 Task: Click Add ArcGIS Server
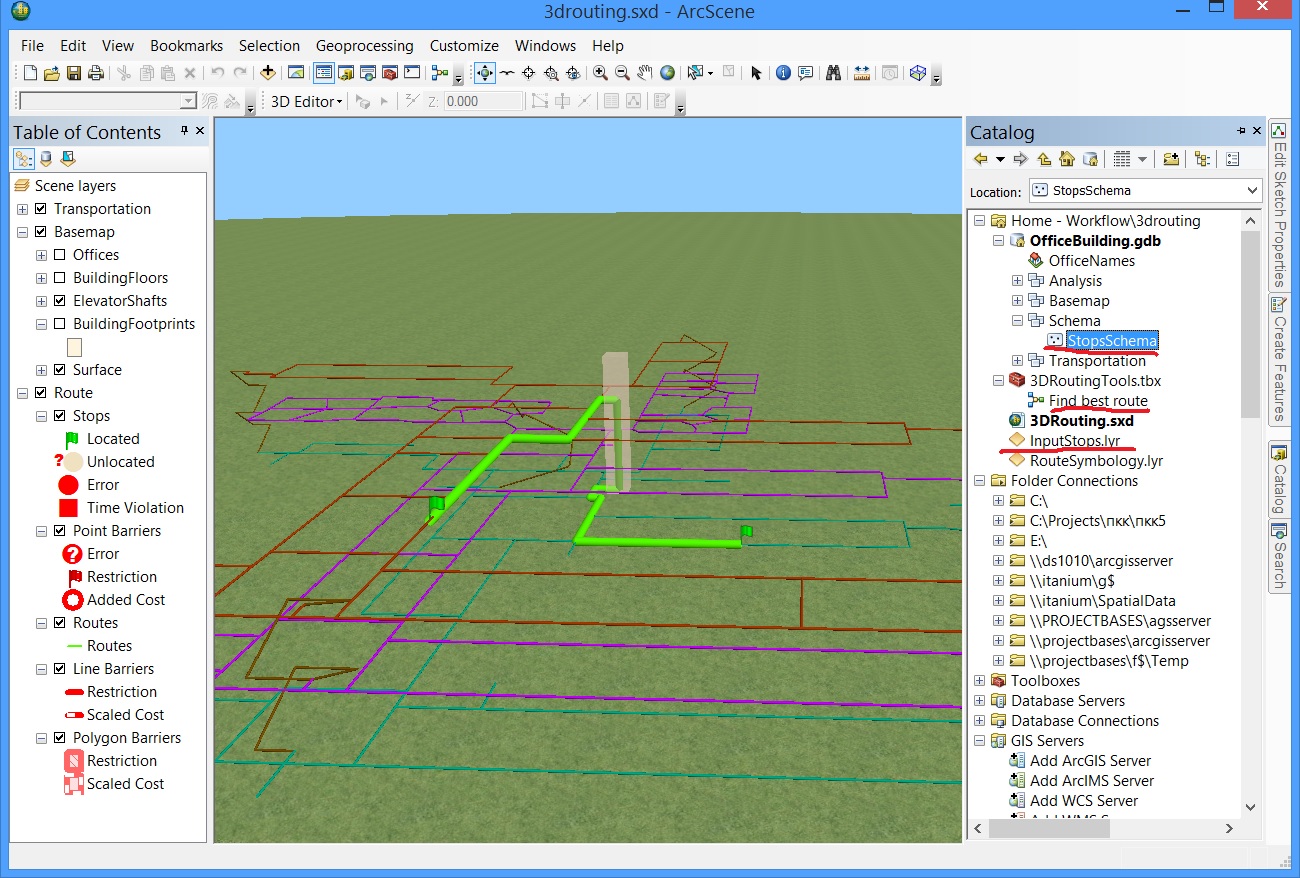click(x=1090, y=761)
